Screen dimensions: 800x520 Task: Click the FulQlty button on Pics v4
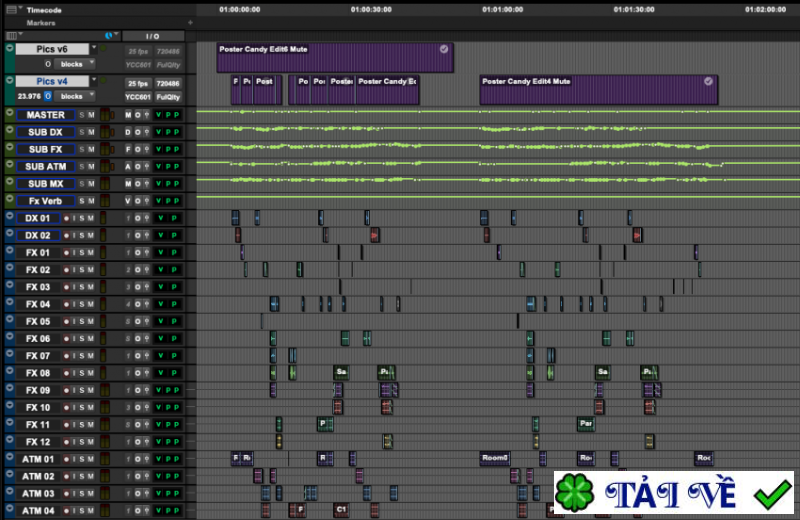(x=166, y=97)
